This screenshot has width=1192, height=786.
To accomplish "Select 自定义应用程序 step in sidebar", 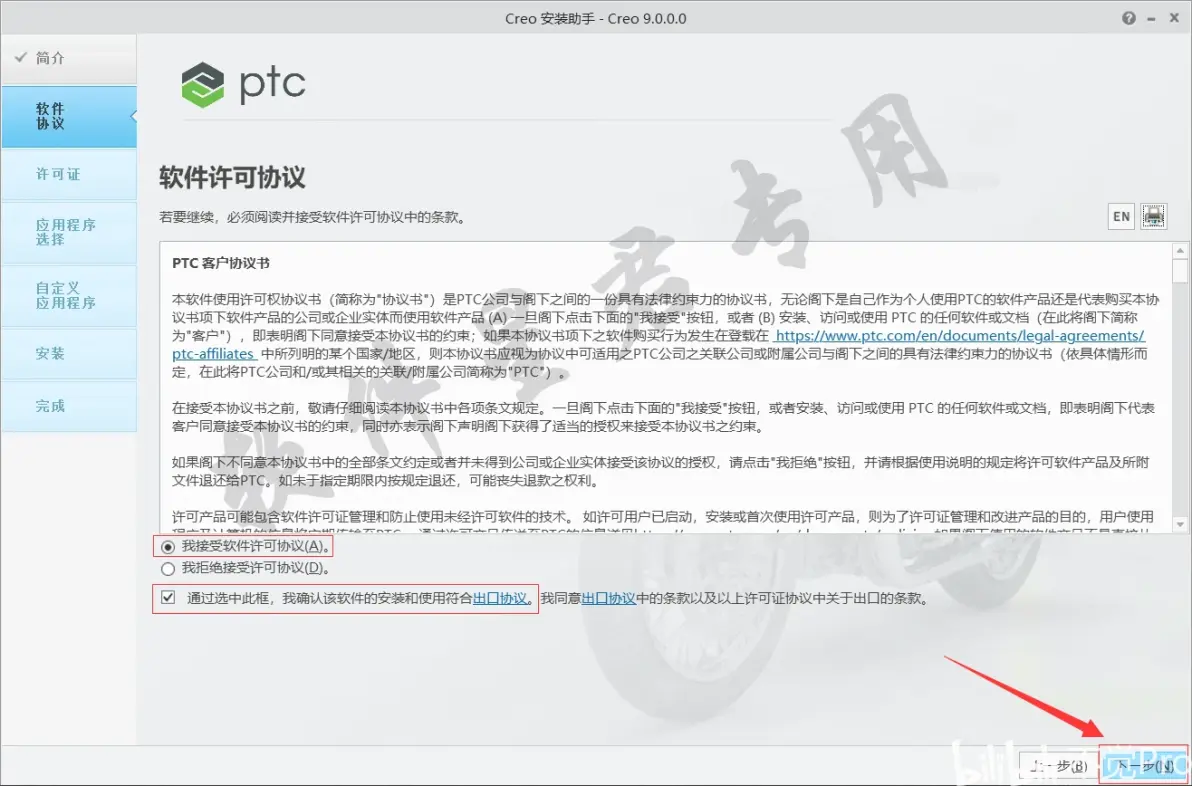I will click(69, 296).
